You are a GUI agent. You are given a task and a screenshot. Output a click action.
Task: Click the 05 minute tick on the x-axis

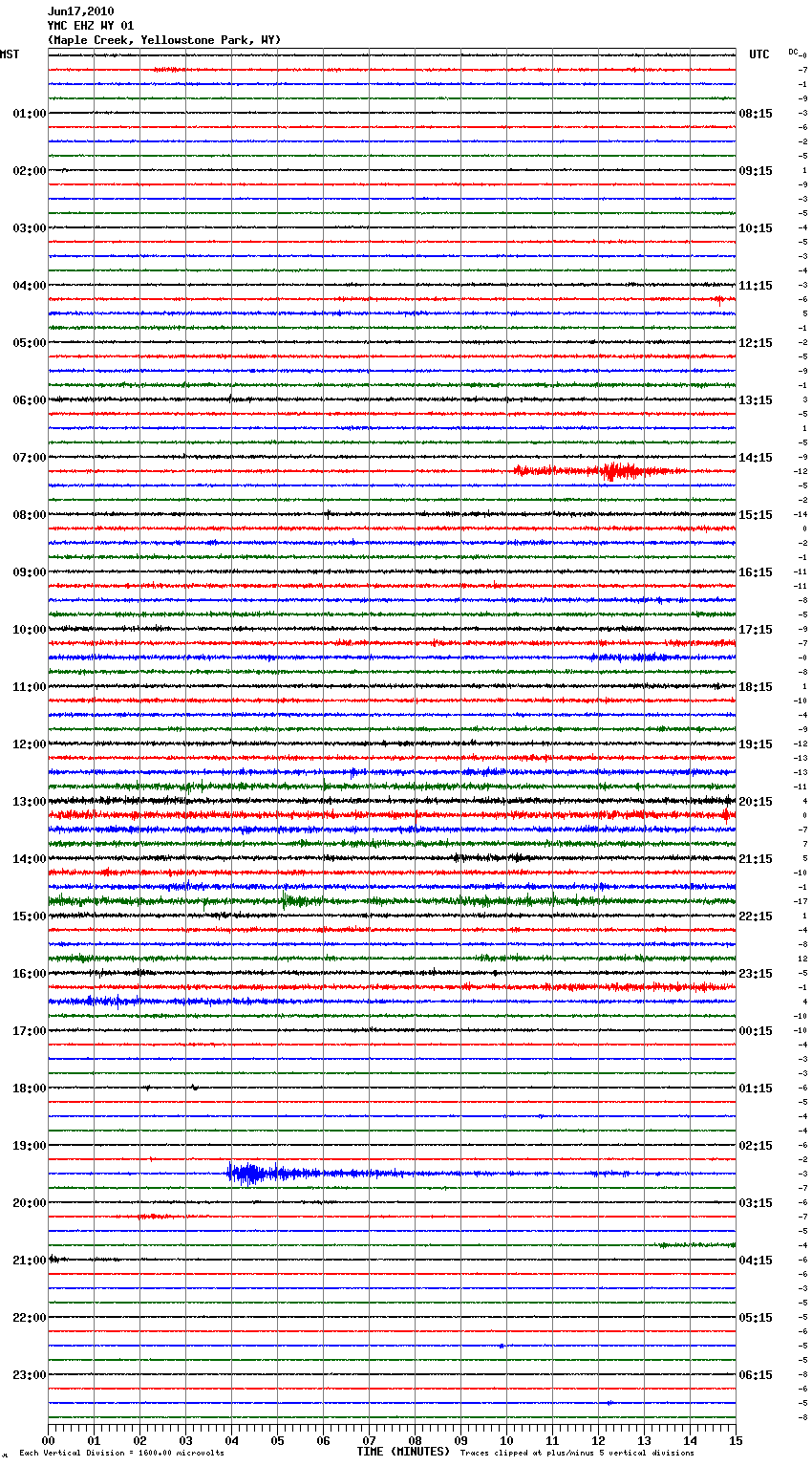click(x=277, y=1440)
